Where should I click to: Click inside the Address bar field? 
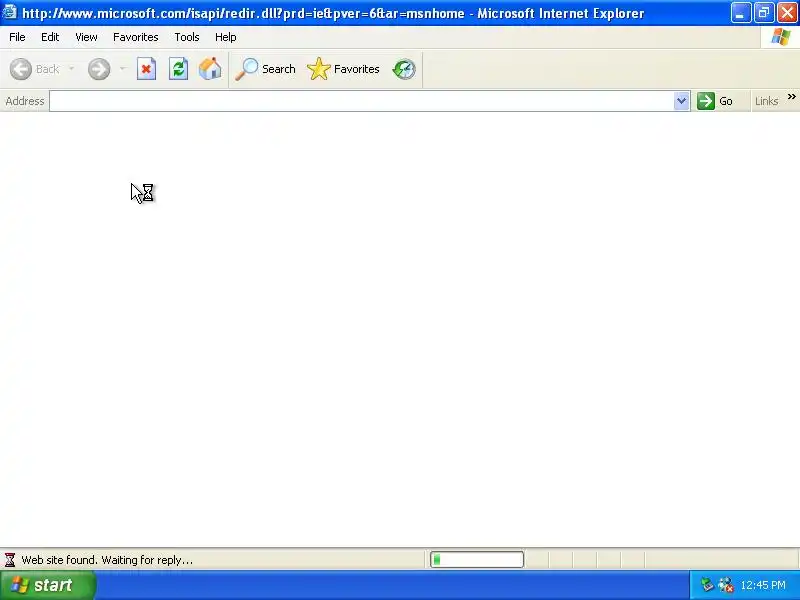[362, 101]
